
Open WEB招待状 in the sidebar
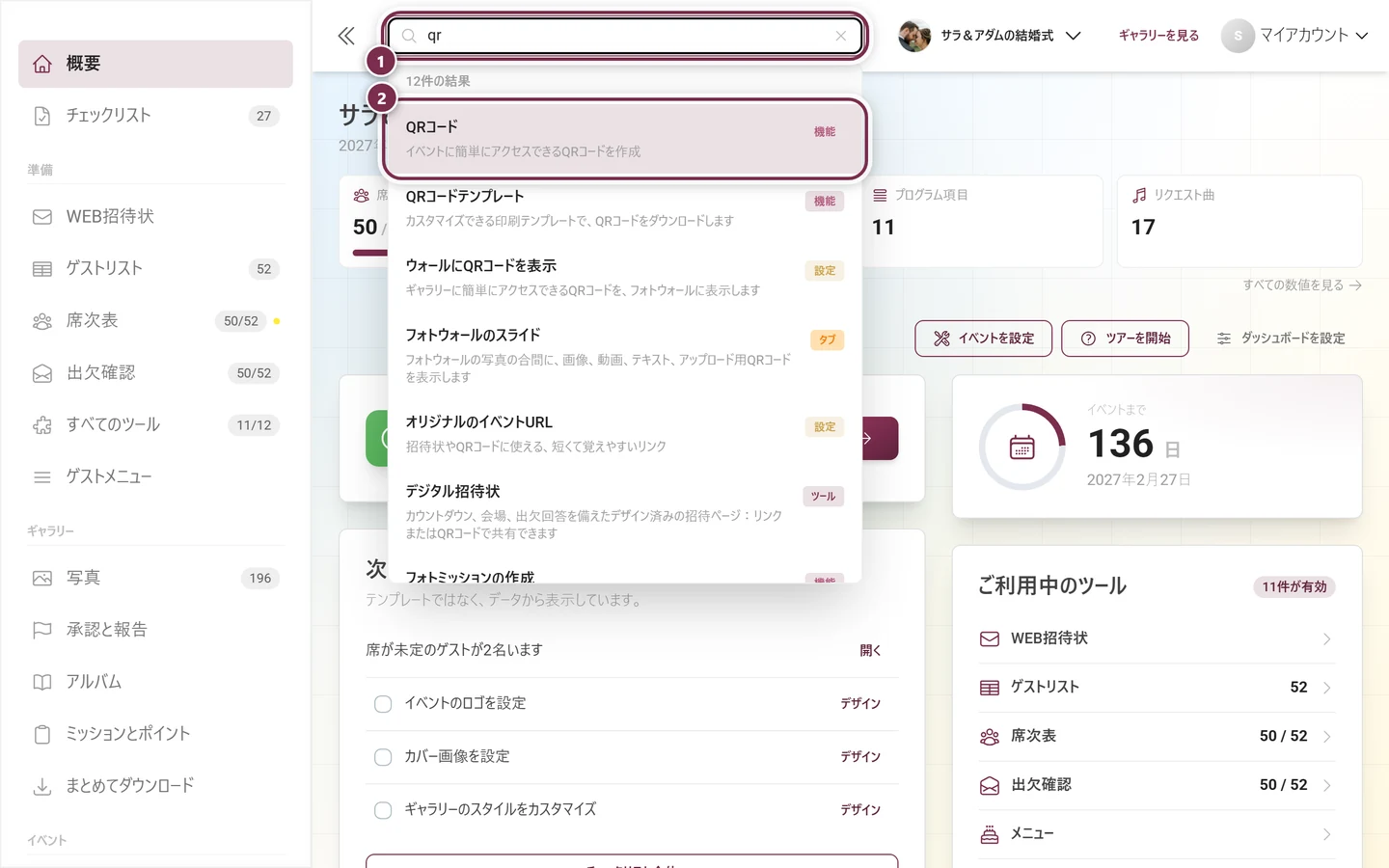coord(155,217)
